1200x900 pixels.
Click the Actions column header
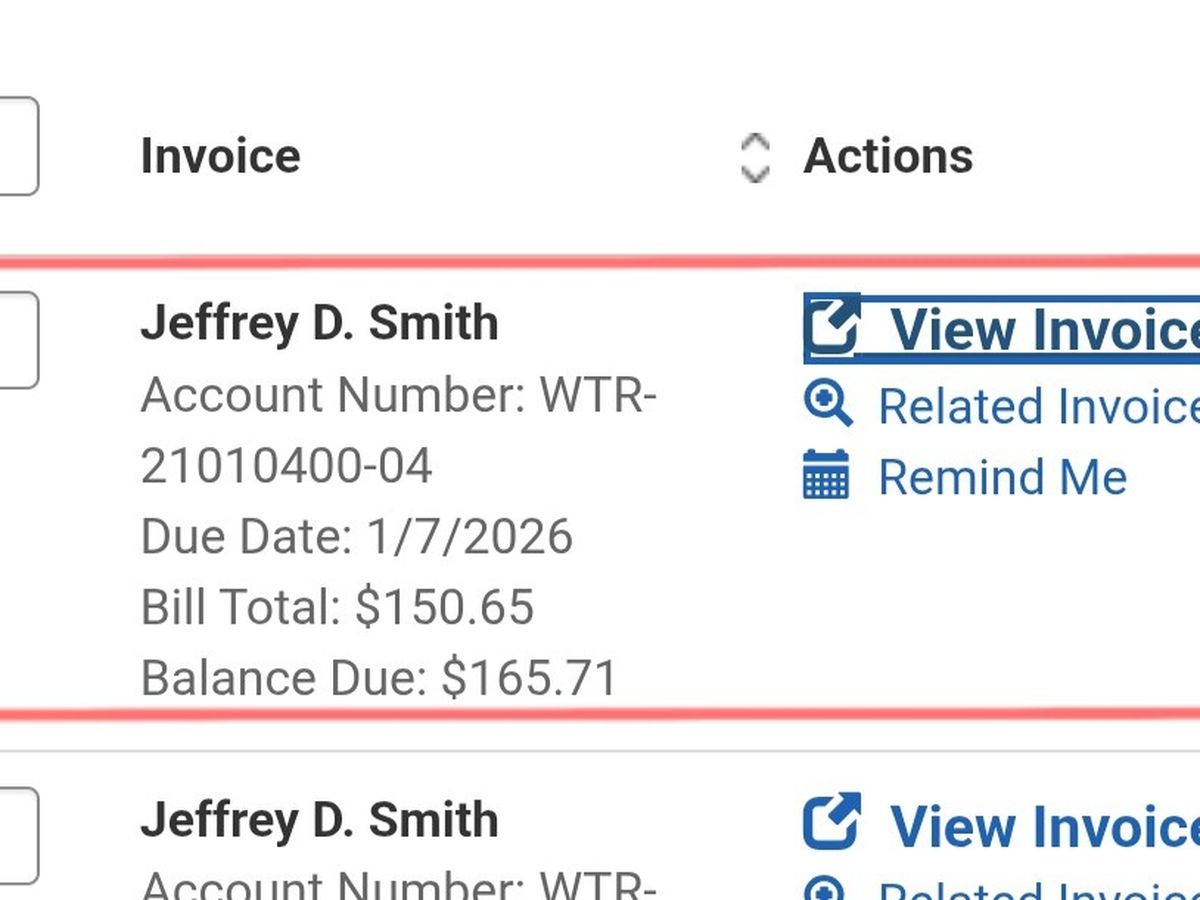click(x=888, y=156)
